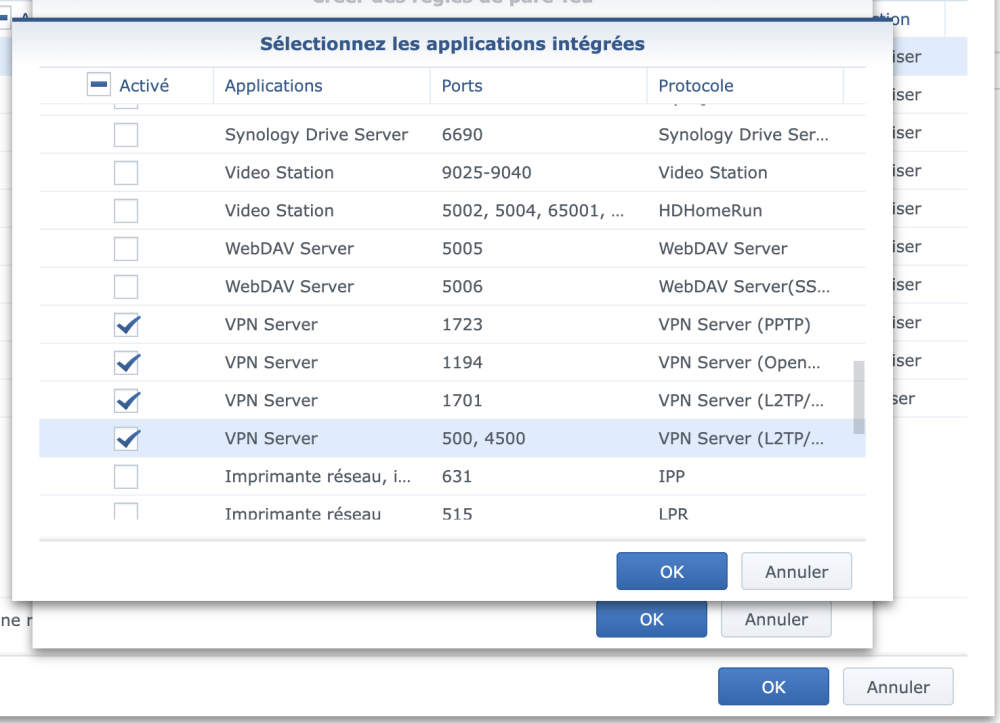Confirm application selection with OK button
This screenshot has width=1000, height=723.
(671, 572)
